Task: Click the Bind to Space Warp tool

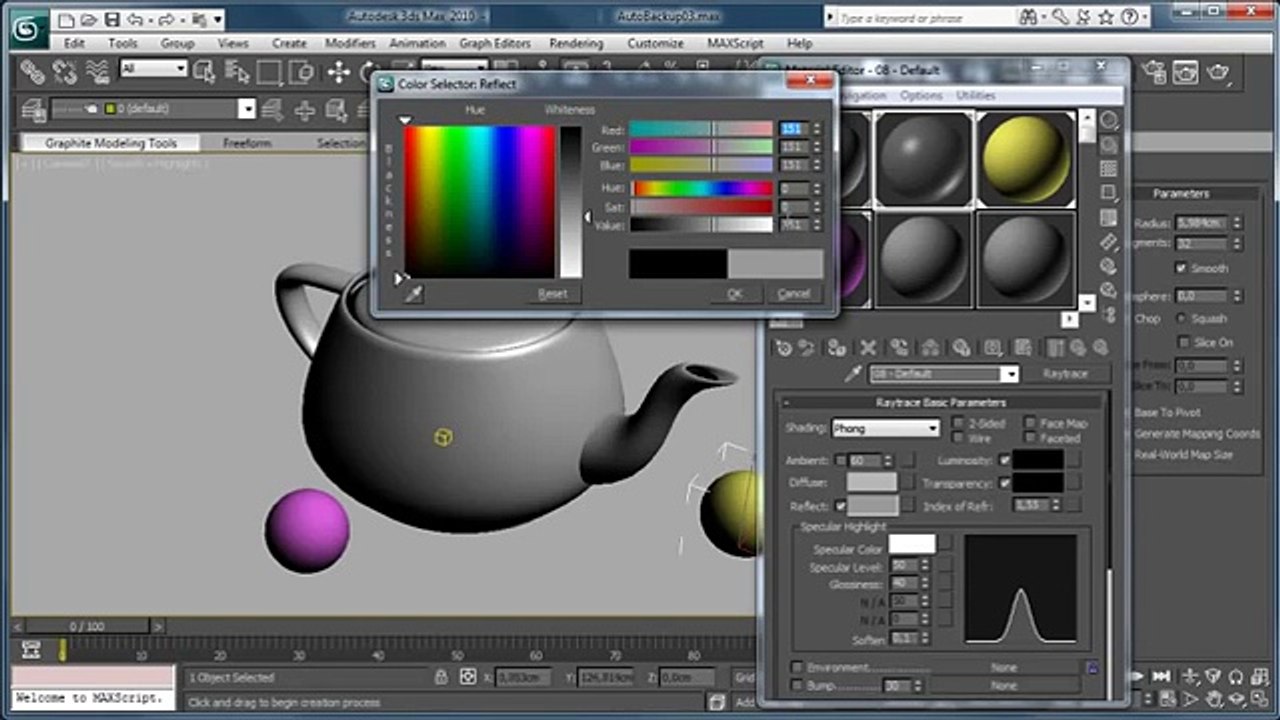Action: tap(97, 71)
